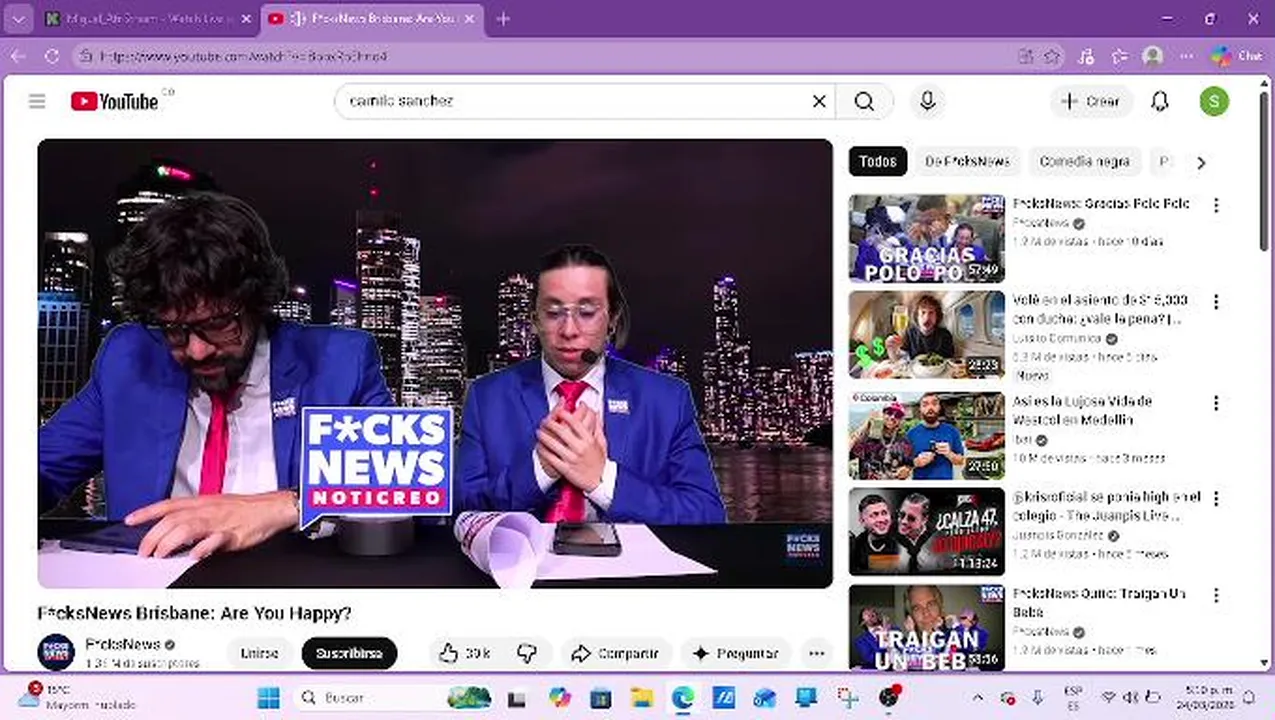The height and width of the screenshot is (720, 1275).
Task: Show more filter chips with right arrow
Action: [1201, 162]
